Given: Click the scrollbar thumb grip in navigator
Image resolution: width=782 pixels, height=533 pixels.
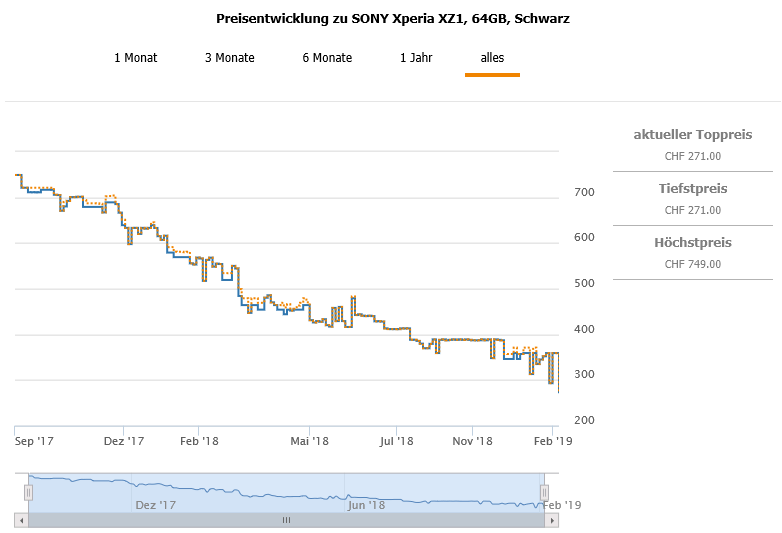Looking at the screenshot, I should pyautogui.click(x=286, y=520).
